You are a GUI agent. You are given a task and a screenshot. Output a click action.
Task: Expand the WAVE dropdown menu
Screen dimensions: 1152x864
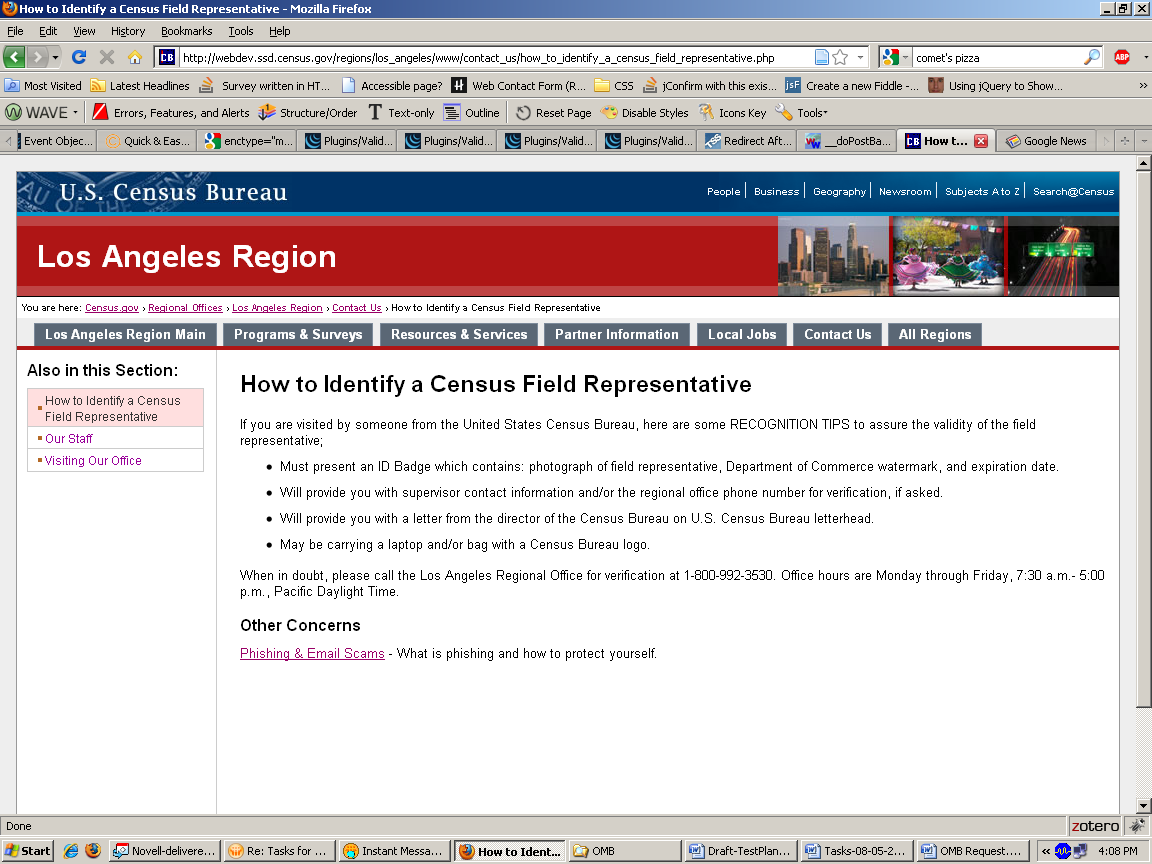pyautogui.click(x=75, y=112)
